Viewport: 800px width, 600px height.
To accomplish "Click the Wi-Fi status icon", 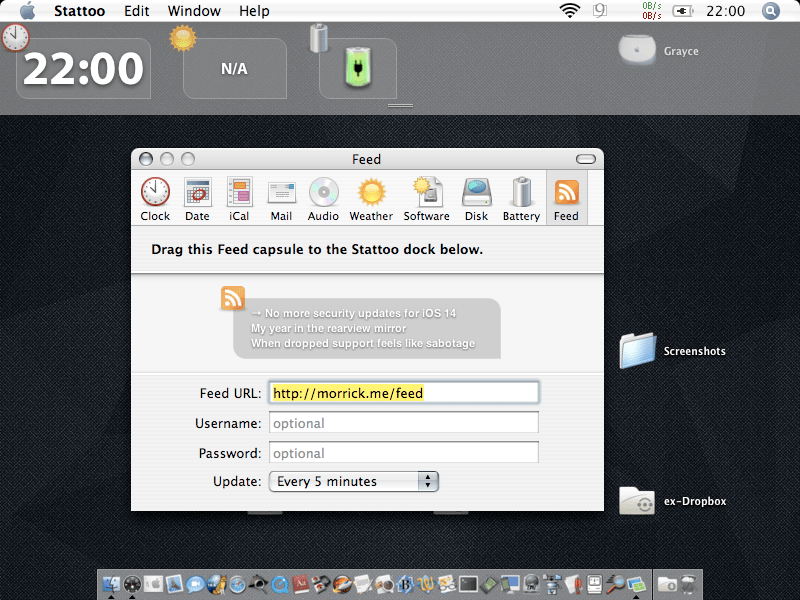I will (569, 11).
